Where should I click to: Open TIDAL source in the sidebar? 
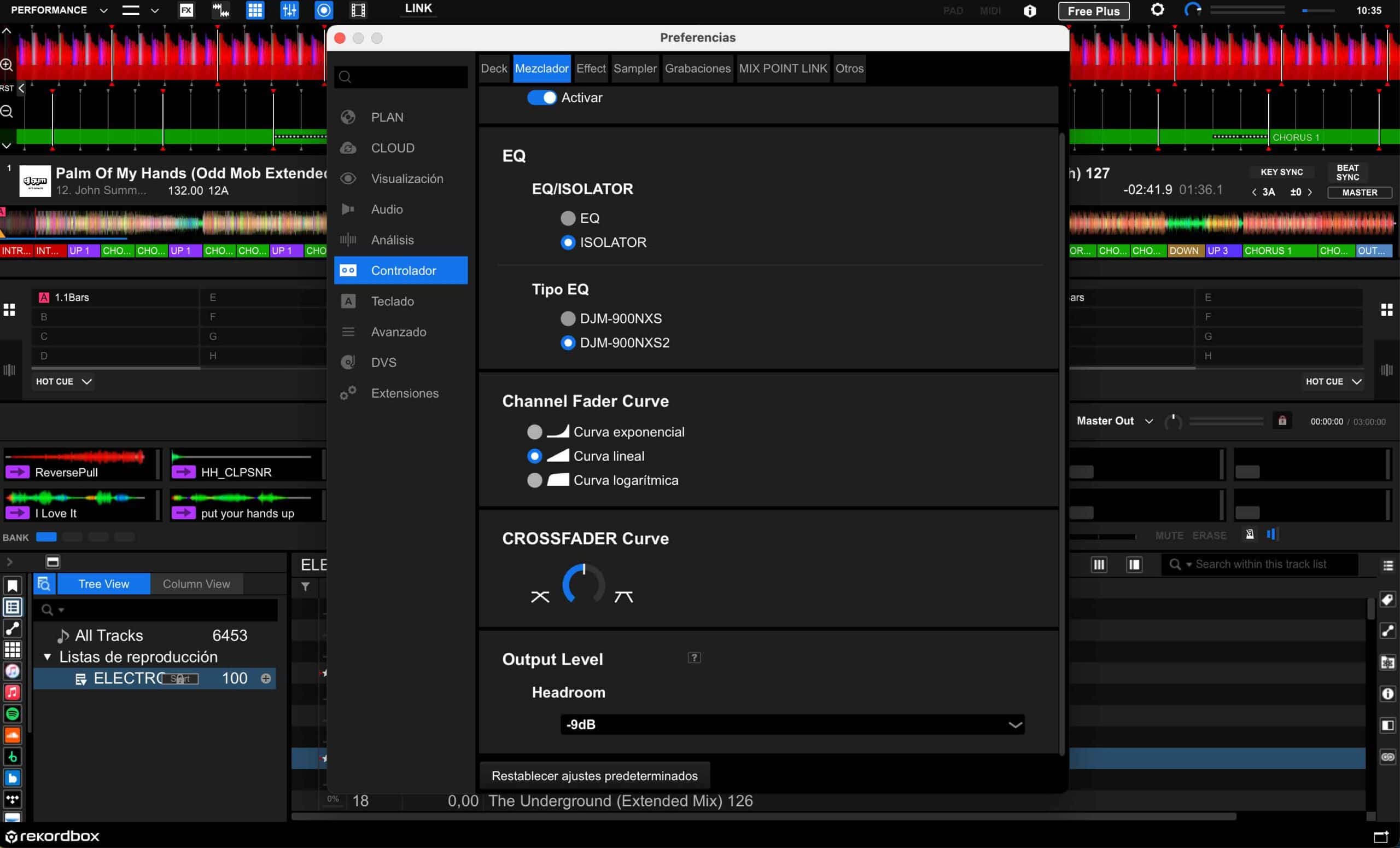[x=13, y=799]
